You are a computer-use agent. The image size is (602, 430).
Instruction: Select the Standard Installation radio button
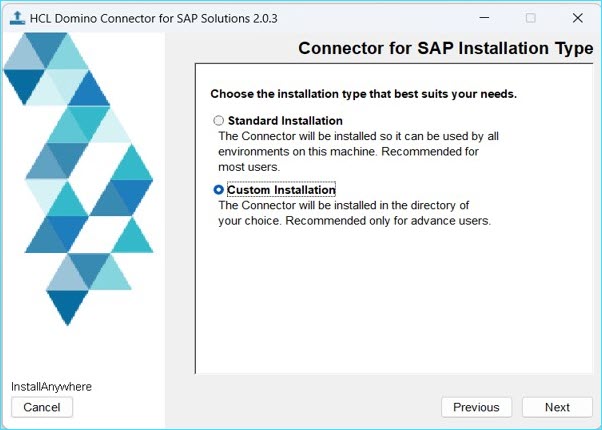[x=219, y=121]
